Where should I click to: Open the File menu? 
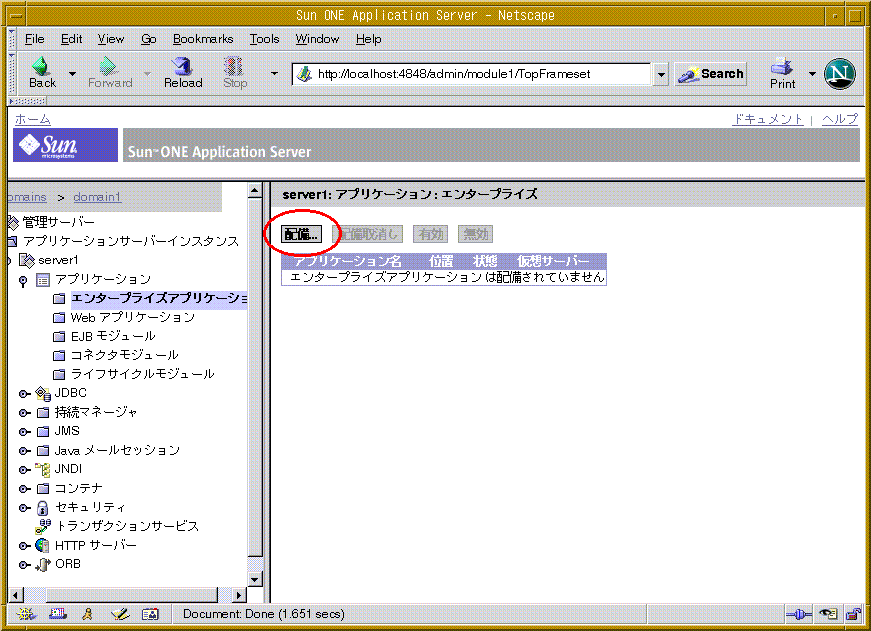34,39
